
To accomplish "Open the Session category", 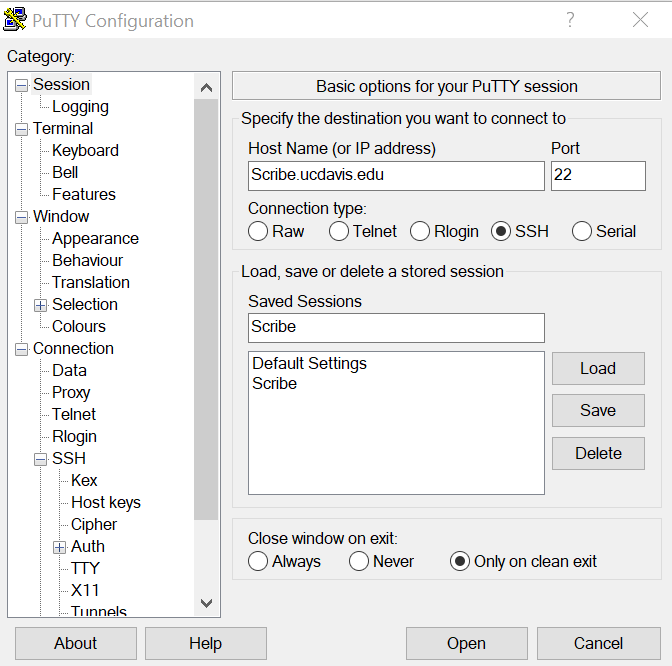I will coord(61,84).
